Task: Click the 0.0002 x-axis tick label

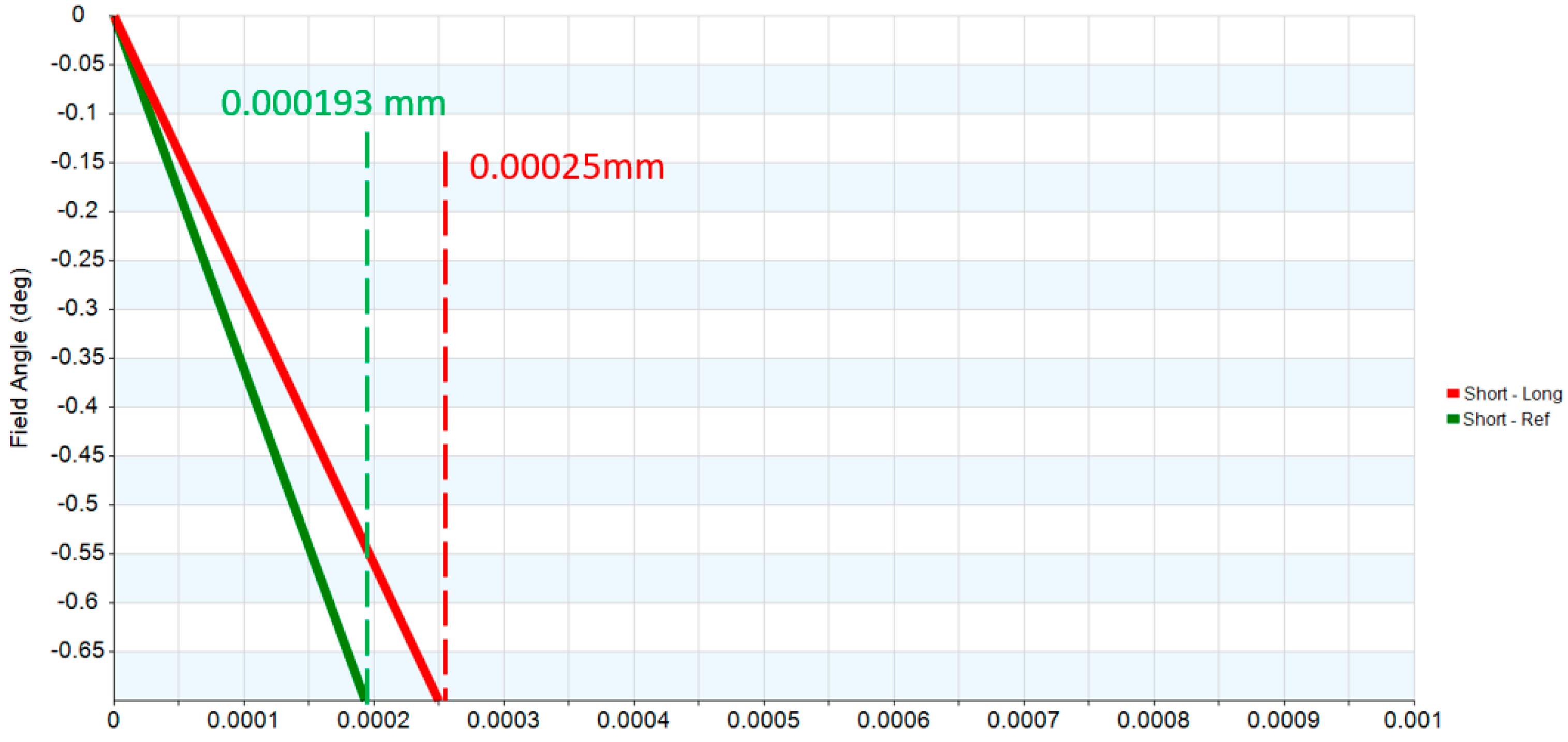Action: coord(373,721)
